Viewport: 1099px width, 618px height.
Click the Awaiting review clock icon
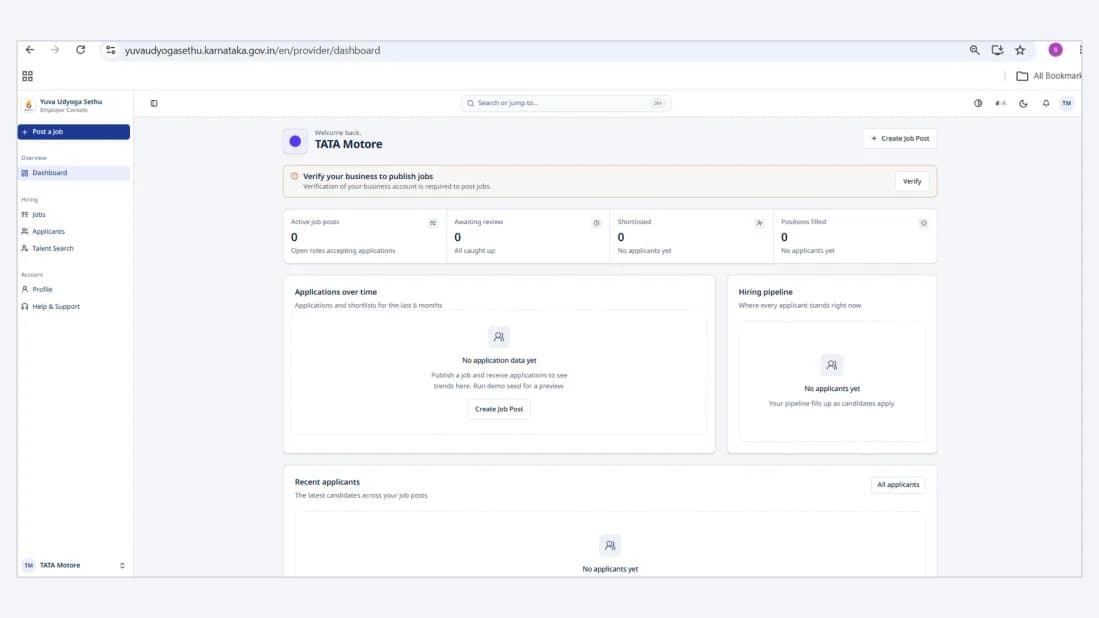point(596,223)
